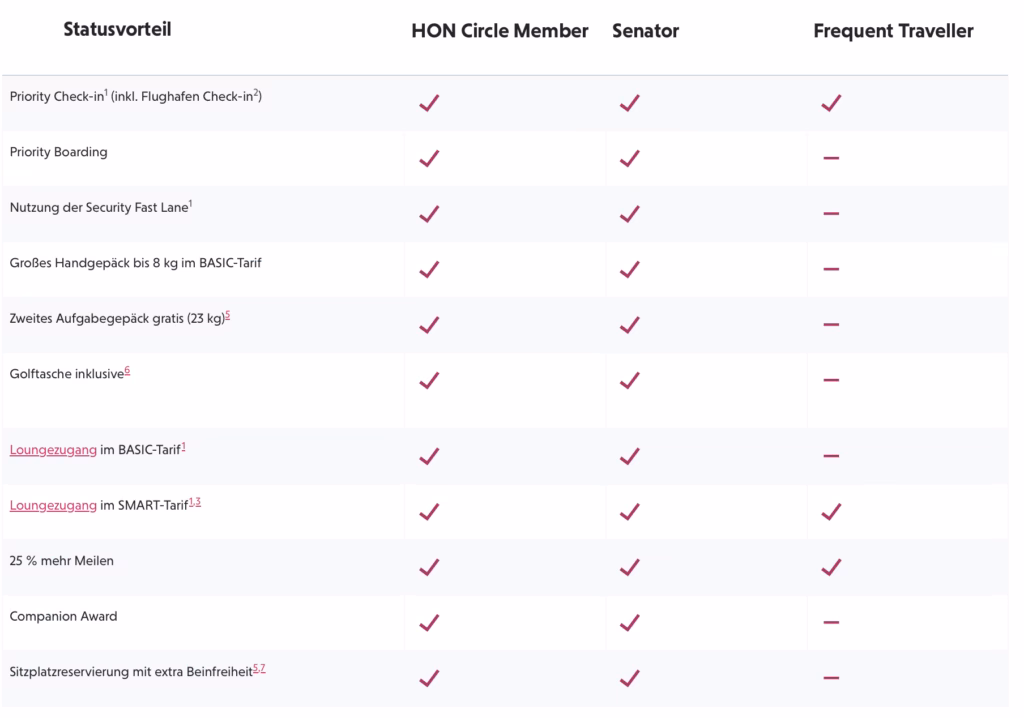This screenshot has height=718, width=1024.
Task: Click footnote 6 next to Golftasche inklusive
Action: (128, 371)
